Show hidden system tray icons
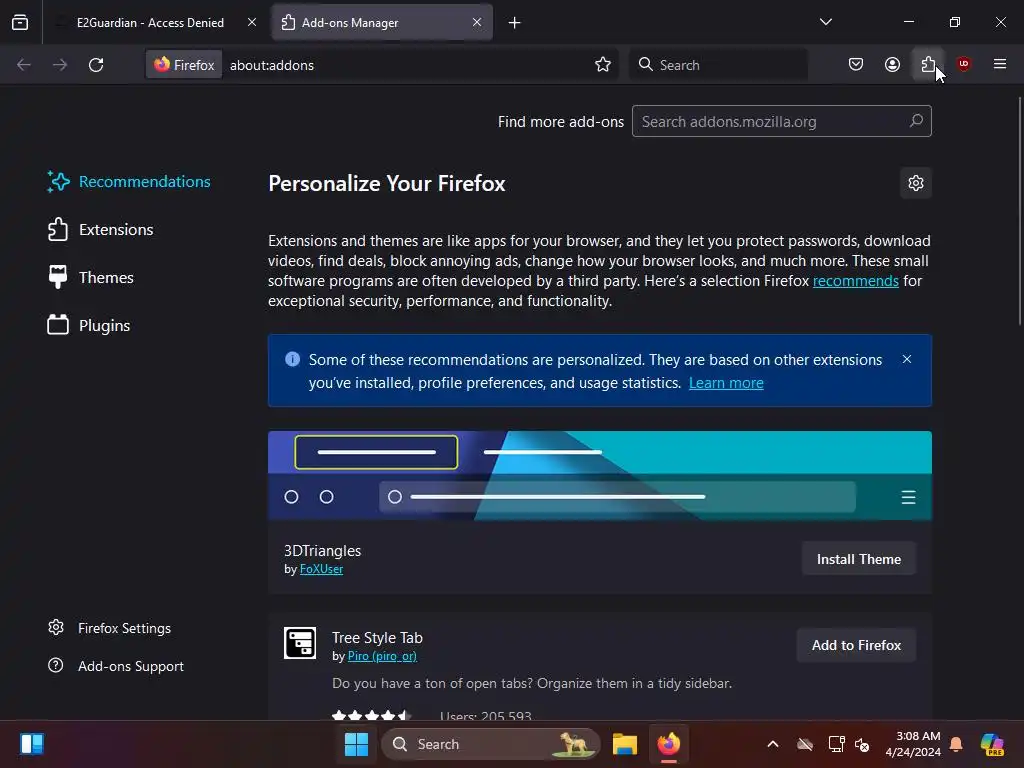Viewport: 1024px width, 768px height. pyautogui.click(x=773, y=744)
